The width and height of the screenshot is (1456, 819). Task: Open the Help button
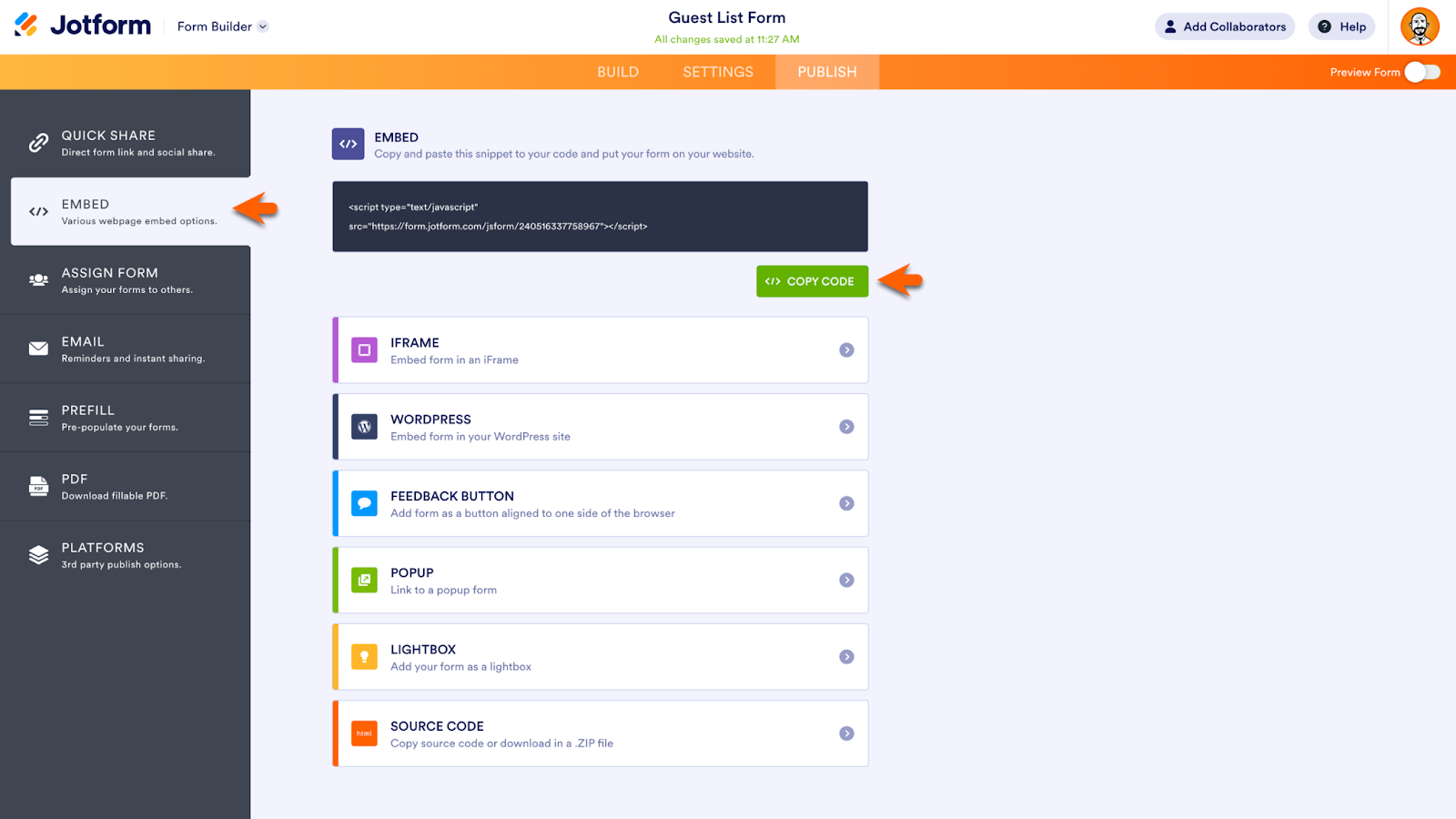(x=1341, y=26)
